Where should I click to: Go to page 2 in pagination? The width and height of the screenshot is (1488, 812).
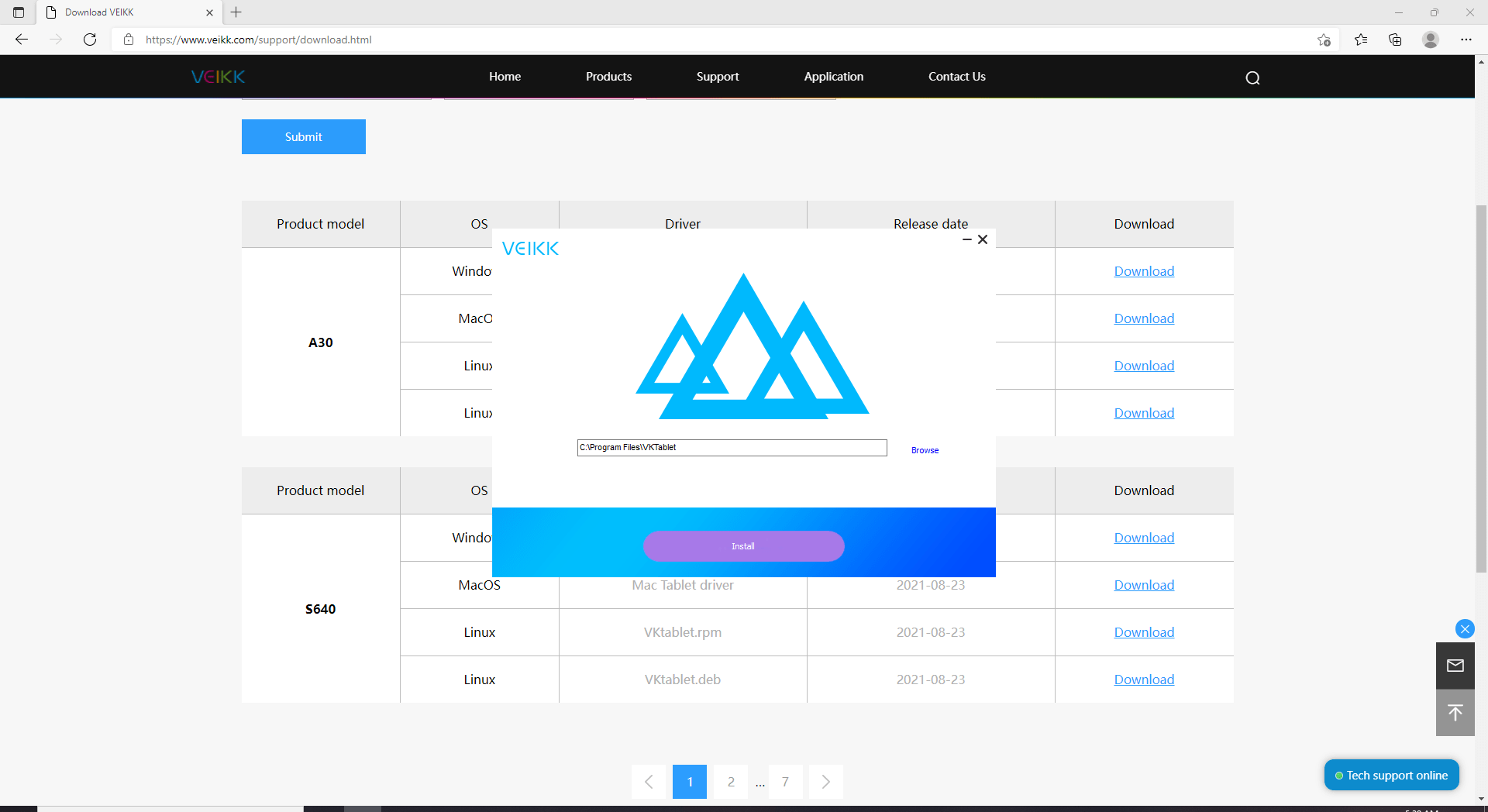coord(731,782)
